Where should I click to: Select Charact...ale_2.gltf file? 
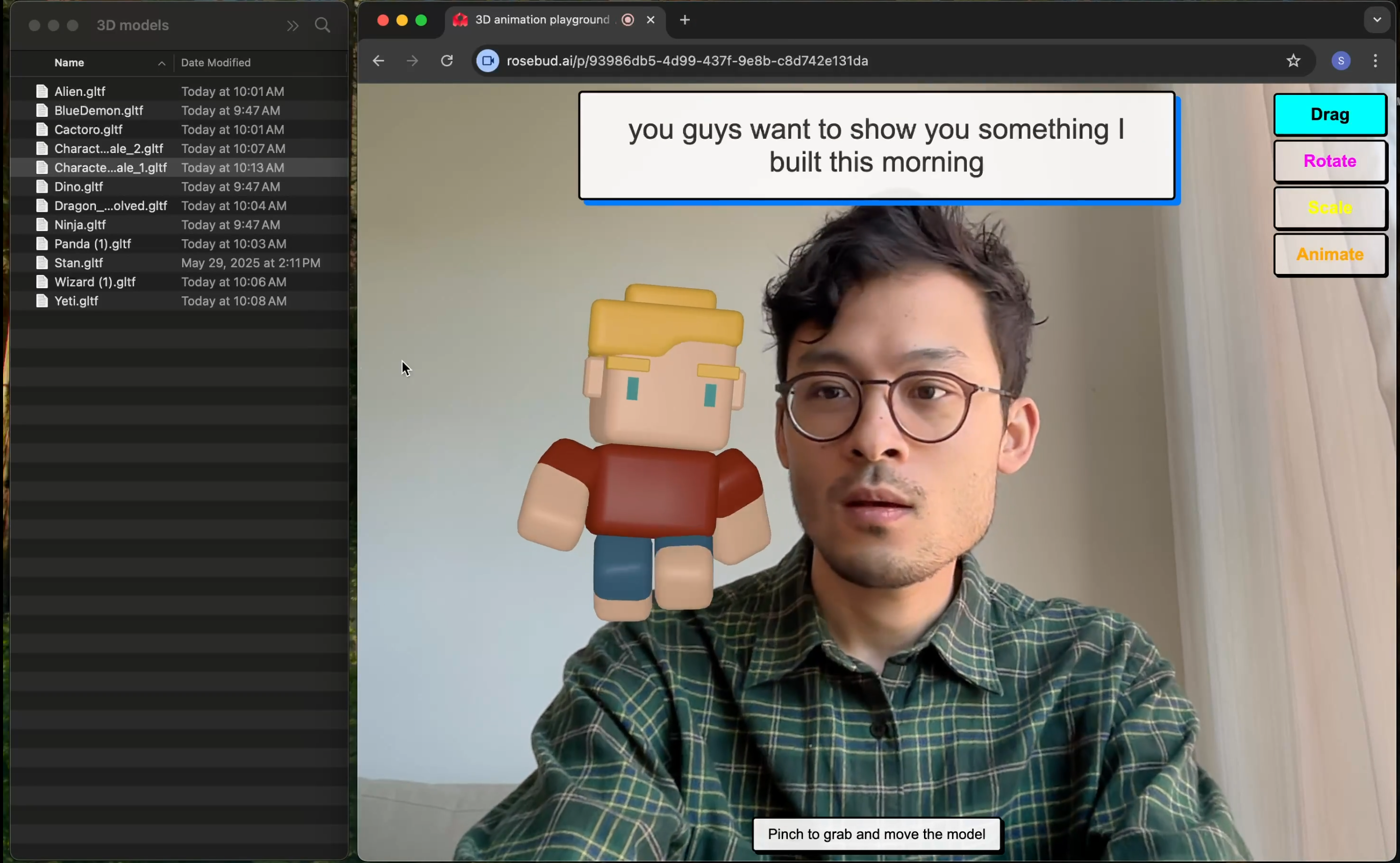pyautogui.click(x=179, y=148)
